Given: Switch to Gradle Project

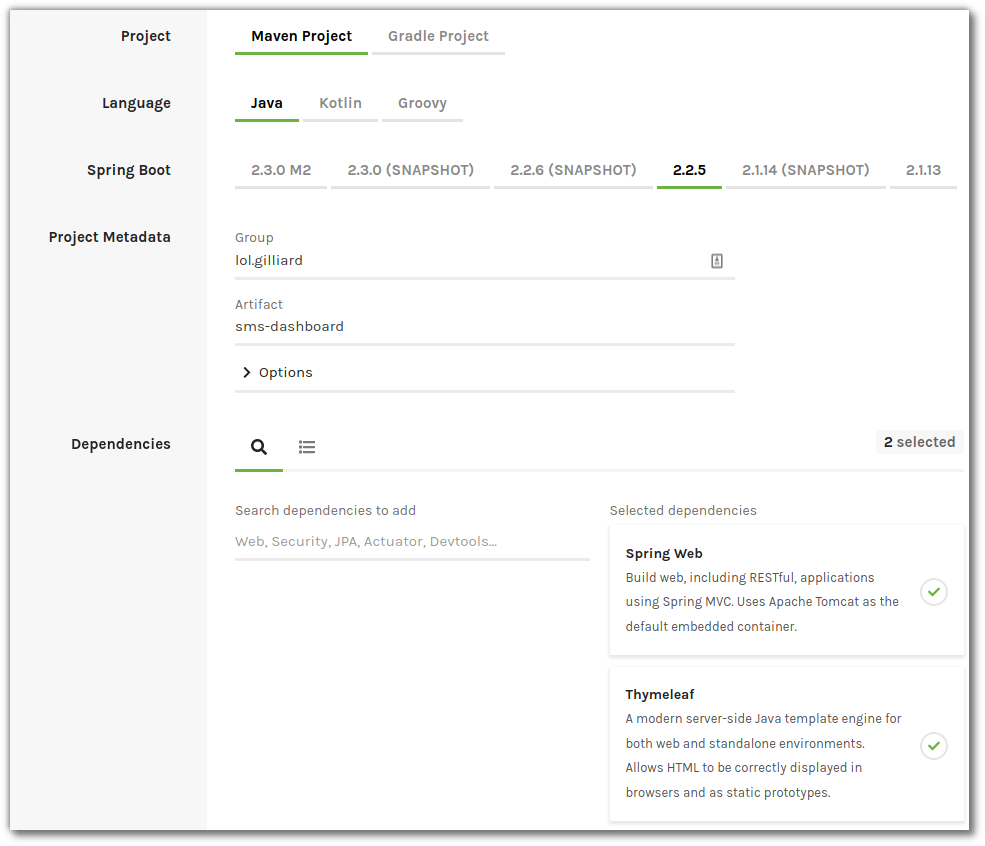Looking at the screenshot, I should click(x=438, y=36).
